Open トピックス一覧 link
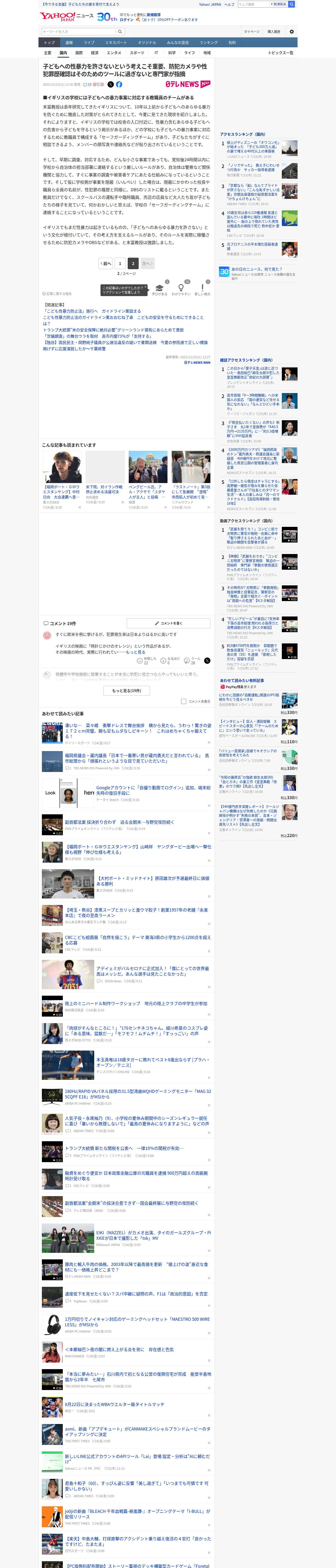This screenshot has width=336, height=1568. 281,53
